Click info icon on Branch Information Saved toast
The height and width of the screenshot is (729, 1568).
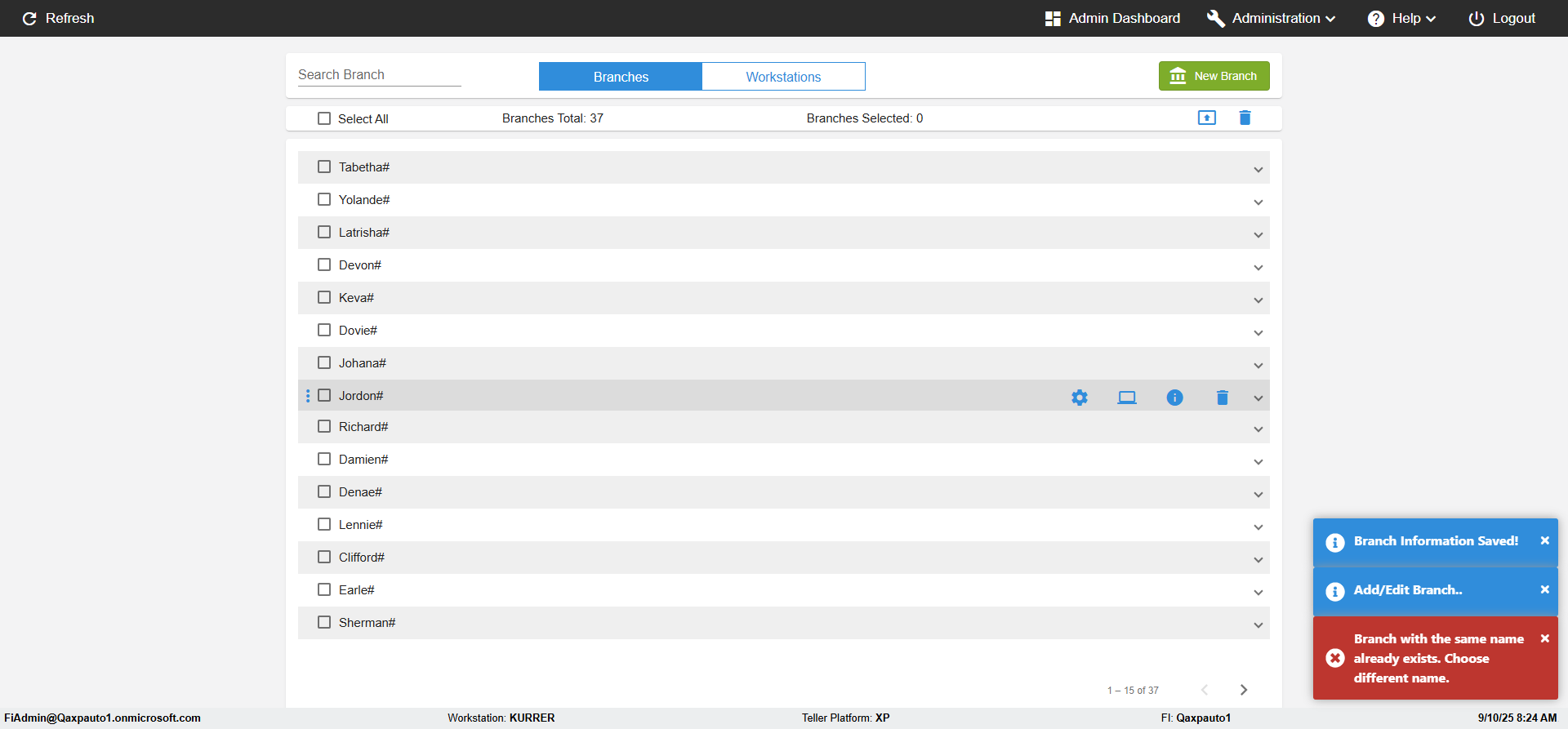1335,543
